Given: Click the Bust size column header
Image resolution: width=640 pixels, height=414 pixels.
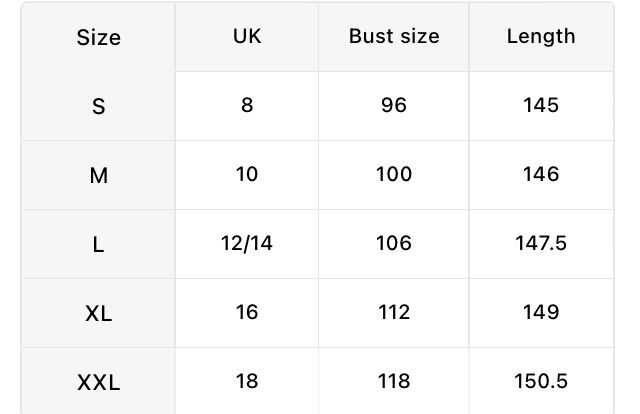Looking at the screenshot, I should pos(394,36).
